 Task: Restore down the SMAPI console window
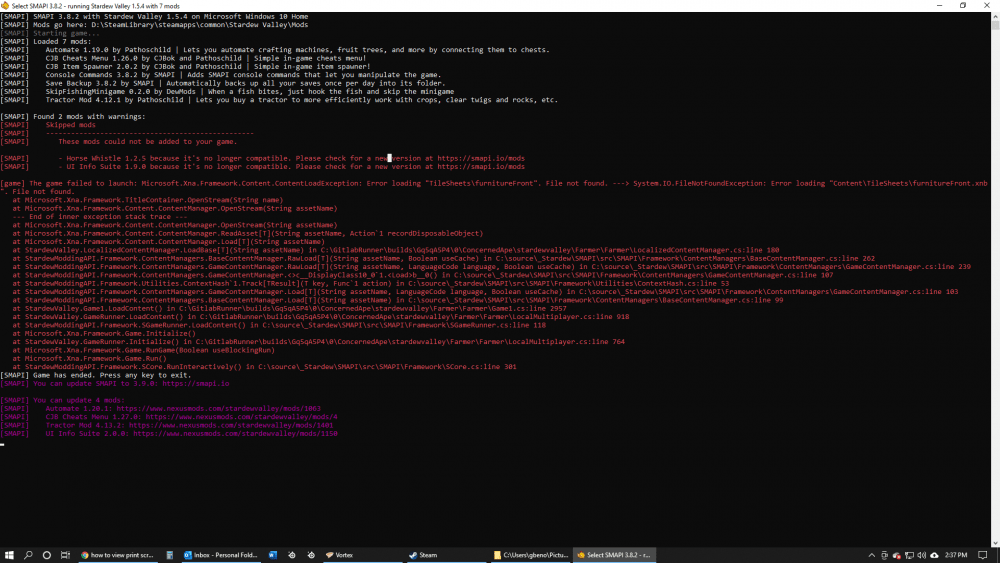(963, 6)
